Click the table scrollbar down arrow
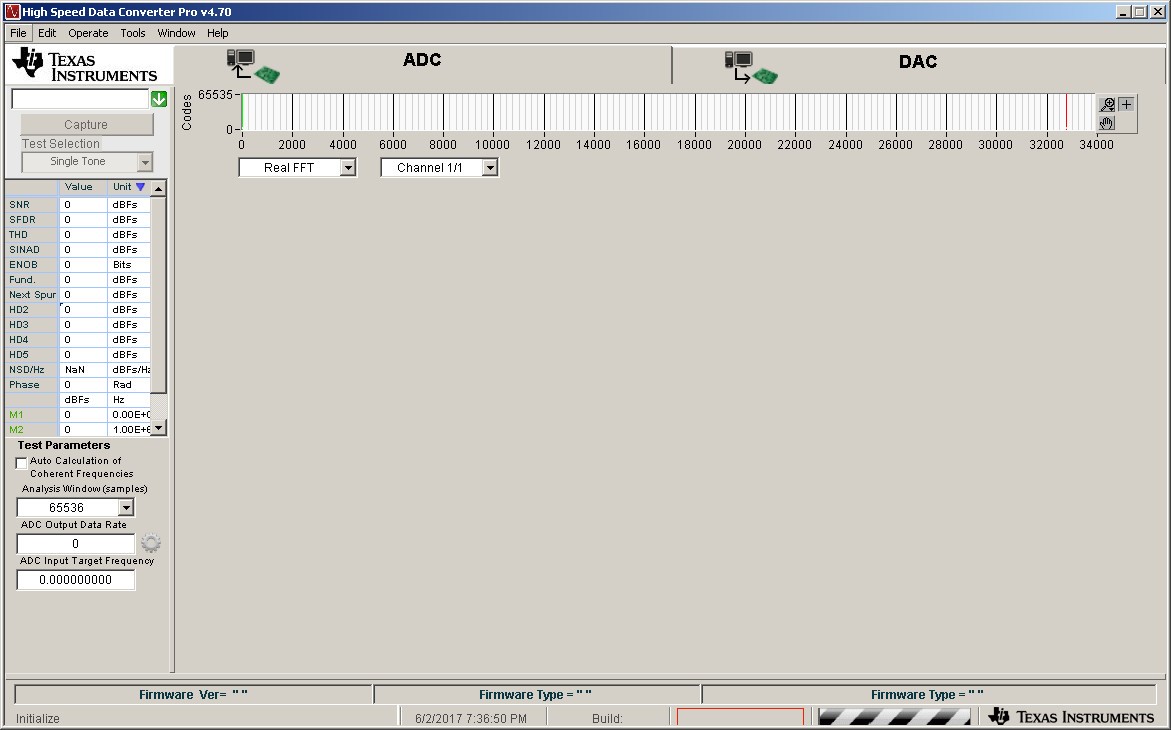Viewport: 1171px width, 730px height. [158, 428]
